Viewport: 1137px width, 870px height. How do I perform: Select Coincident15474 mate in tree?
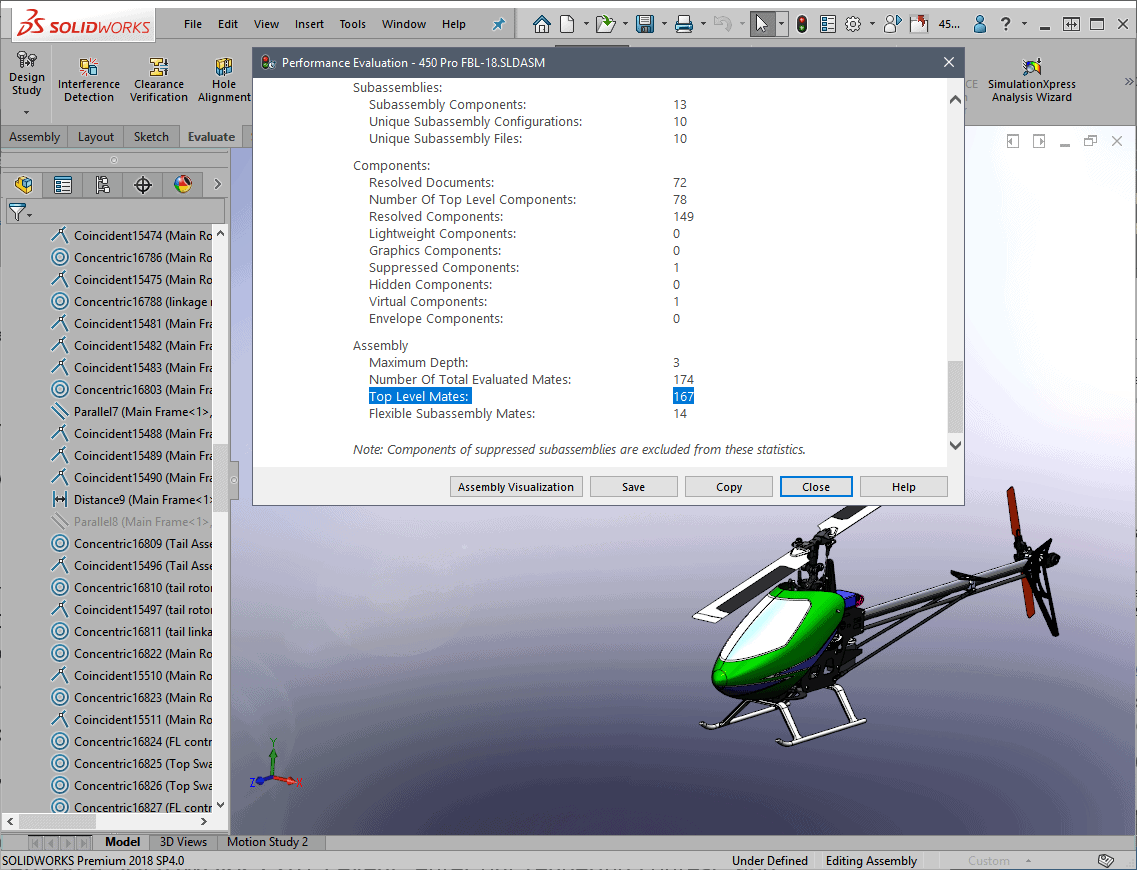click(x=132, y=236)
